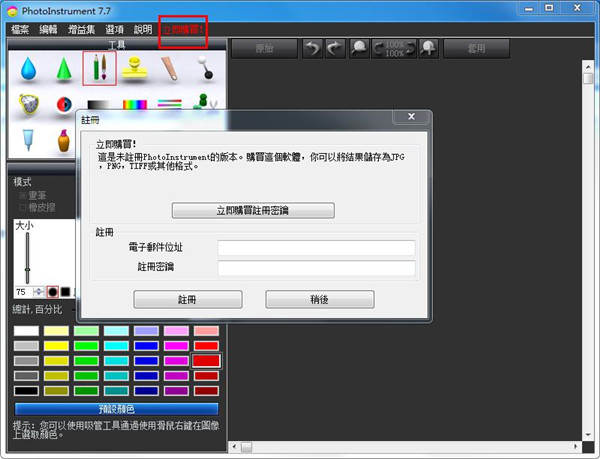Select the rainbow spectrum tool
The image size is (600, 459).
[x=135, y=104]
